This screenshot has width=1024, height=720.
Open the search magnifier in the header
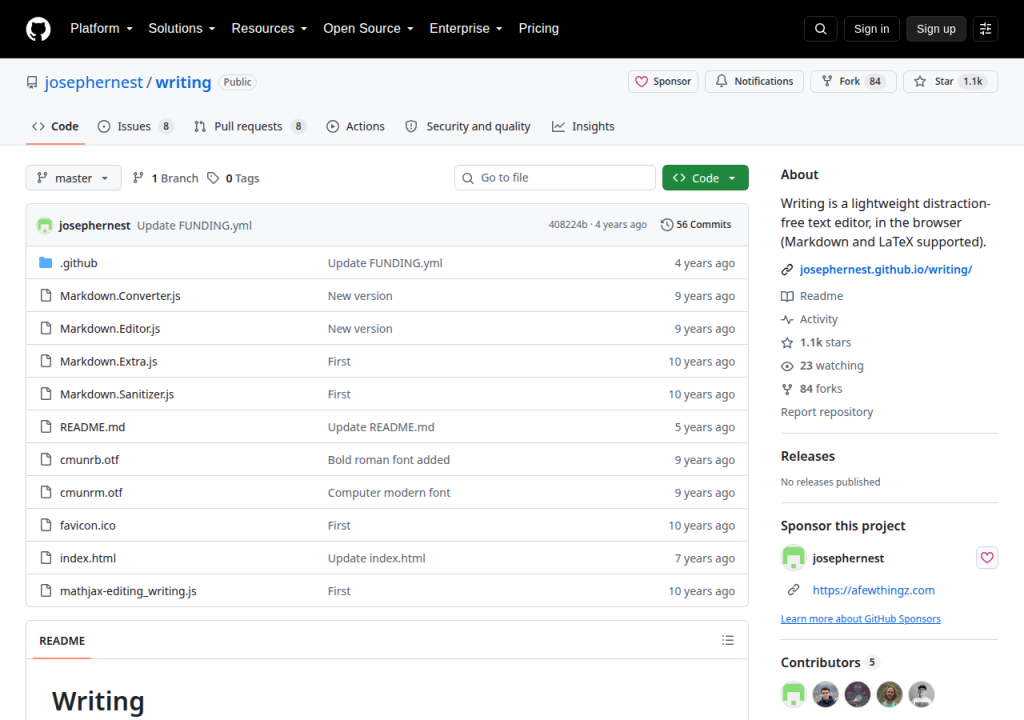[x=820, y=29]
